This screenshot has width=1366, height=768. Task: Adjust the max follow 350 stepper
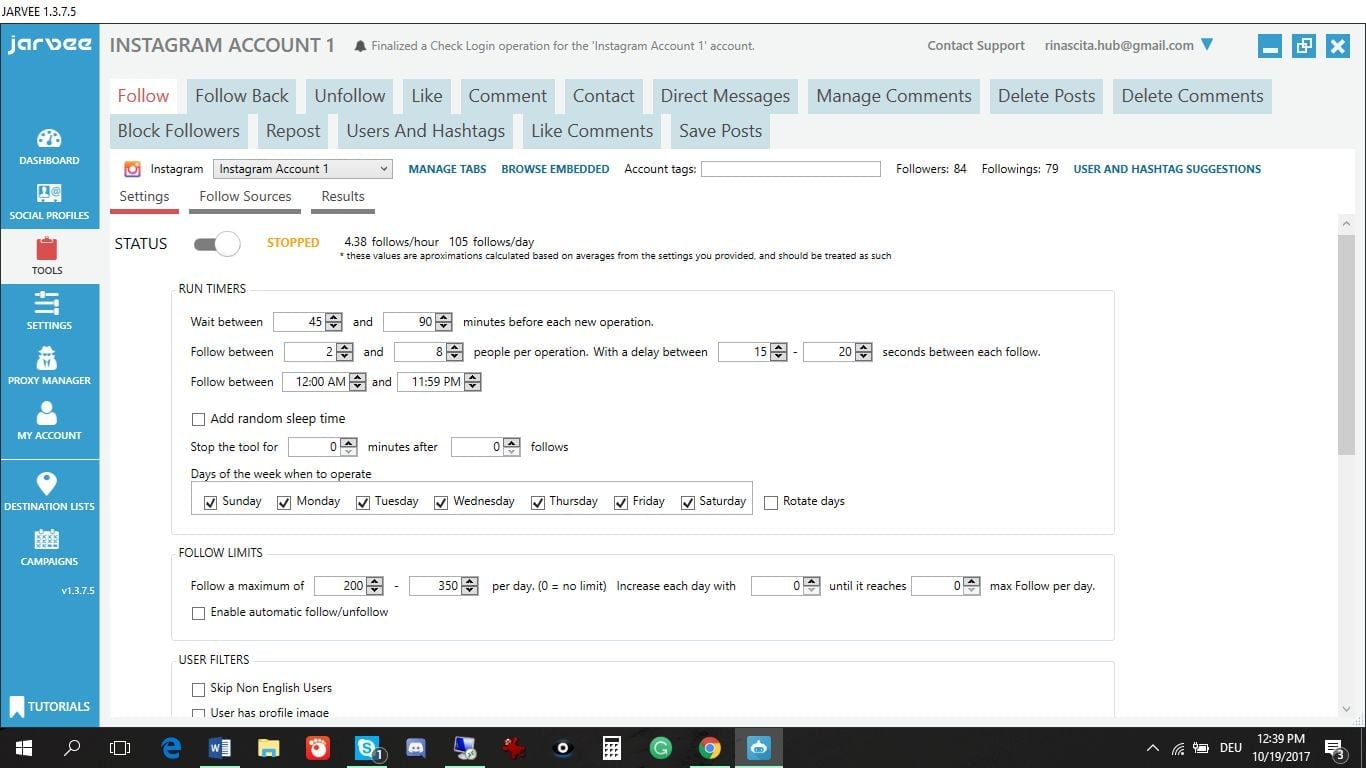point(470,586)
